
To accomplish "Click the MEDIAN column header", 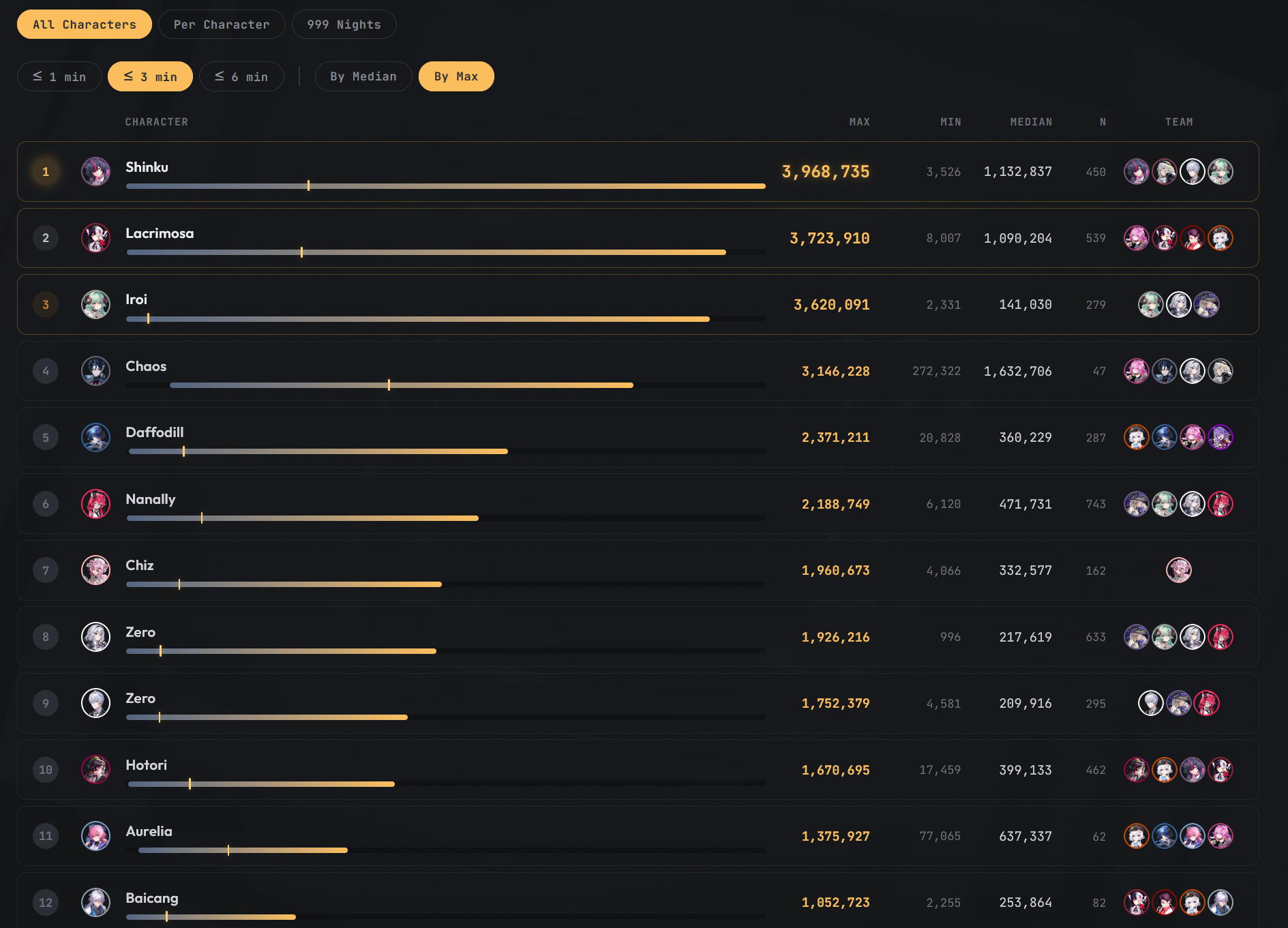I will point(1031,122).
